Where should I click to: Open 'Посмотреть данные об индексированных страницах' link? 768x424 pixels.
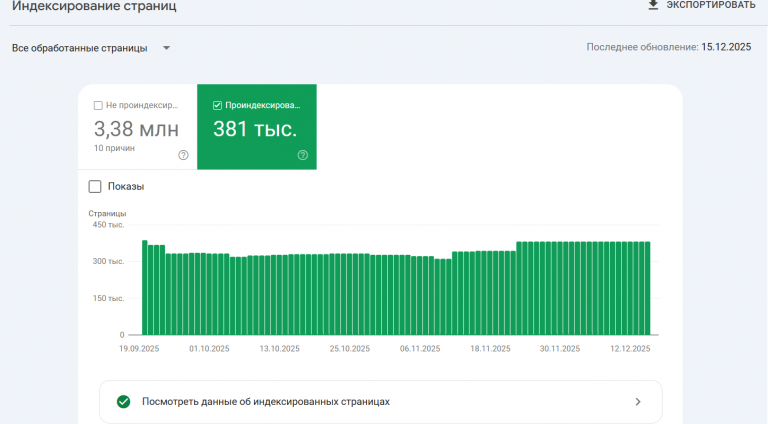265,402
